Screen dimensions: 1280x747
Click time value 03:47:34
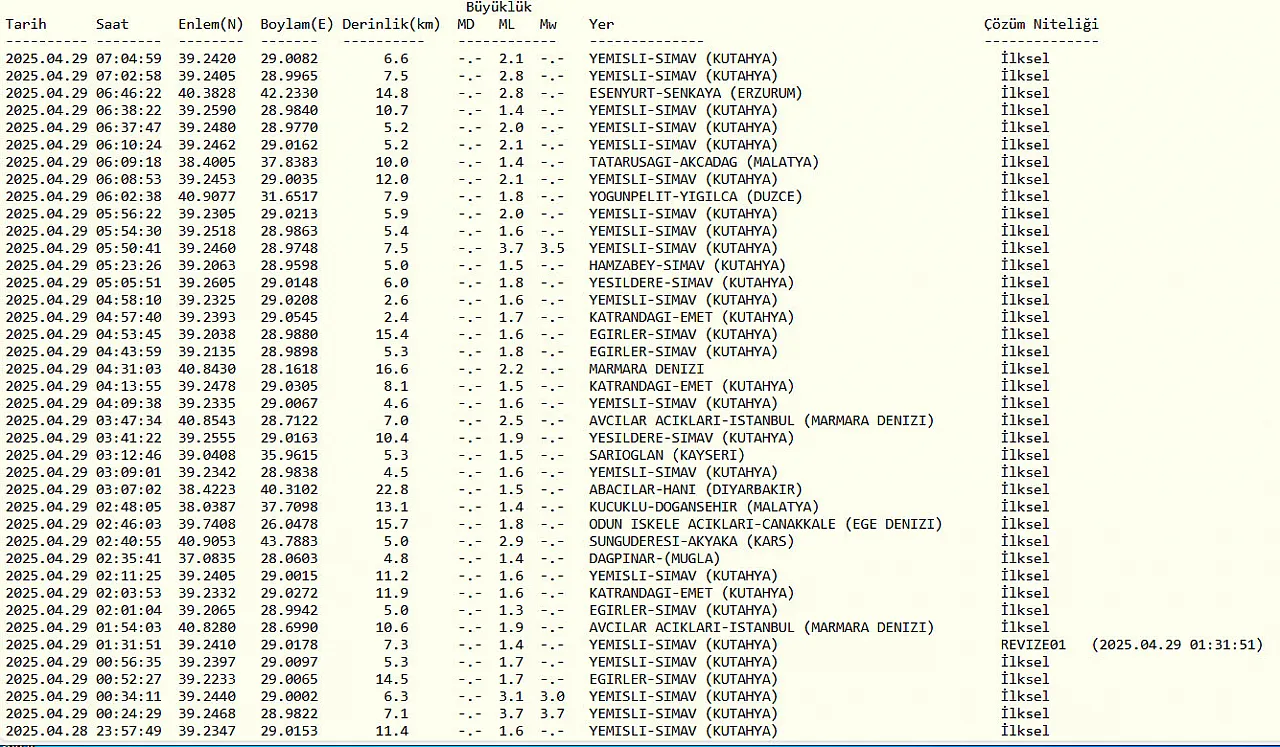tap(129, 421)
